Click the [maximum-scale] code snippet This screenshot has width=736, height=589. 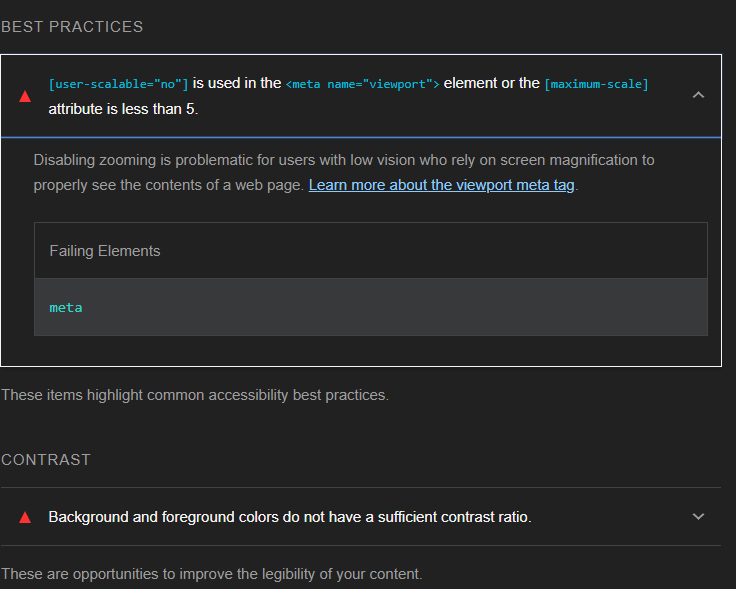point(596,84)
